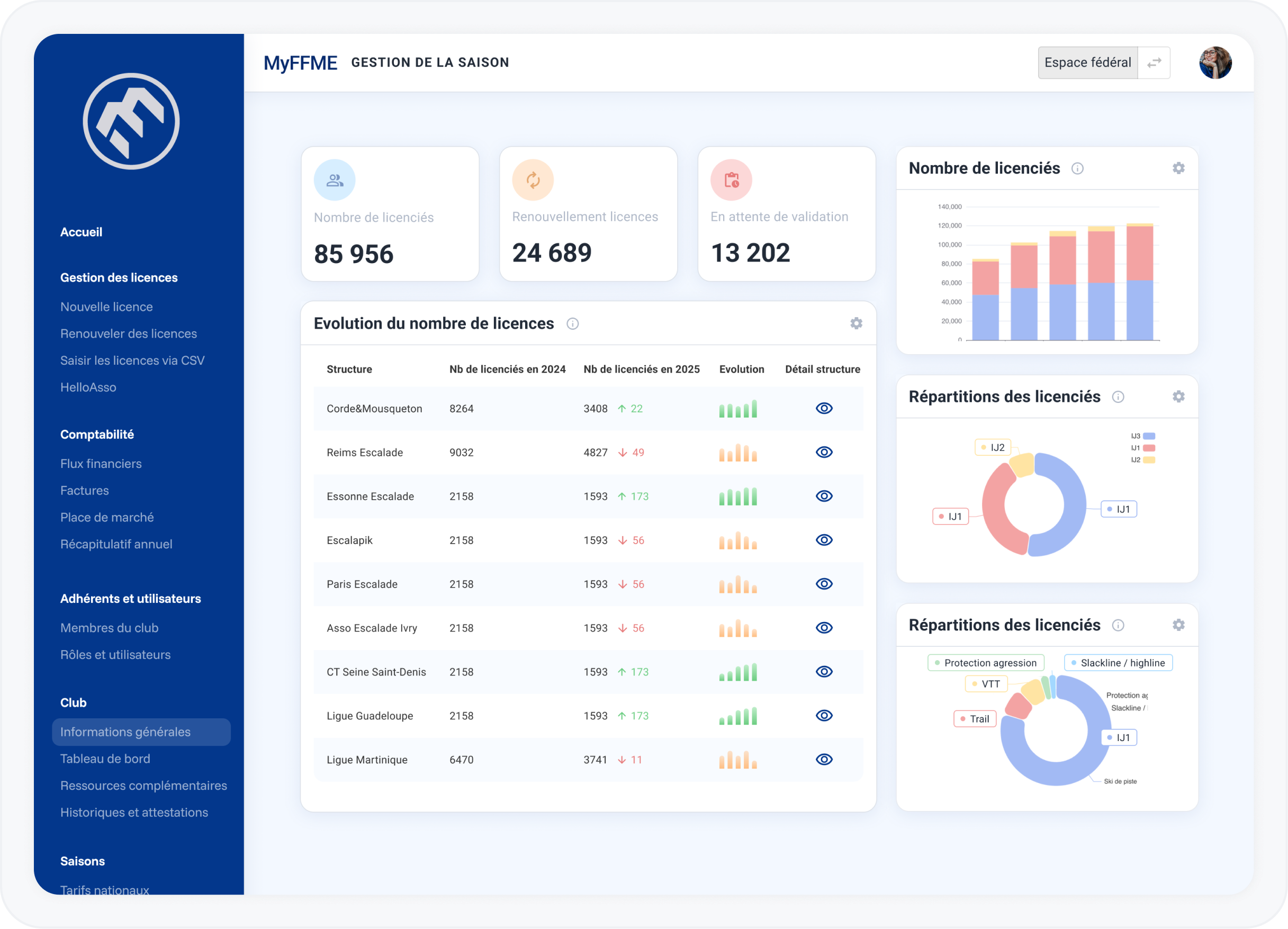Screen dimensions: 1288x929
Task: Click the En attente de validation clipboard icon
Action: tap(731, 181)
